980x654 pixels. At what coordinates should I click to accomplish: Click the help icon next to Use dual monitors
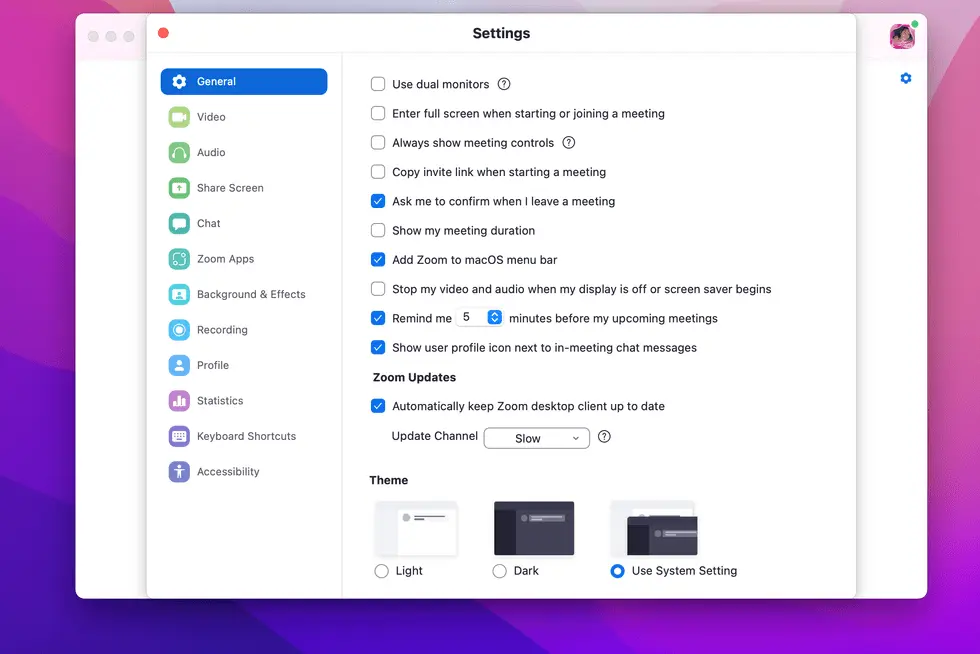(x=504, y=84)
